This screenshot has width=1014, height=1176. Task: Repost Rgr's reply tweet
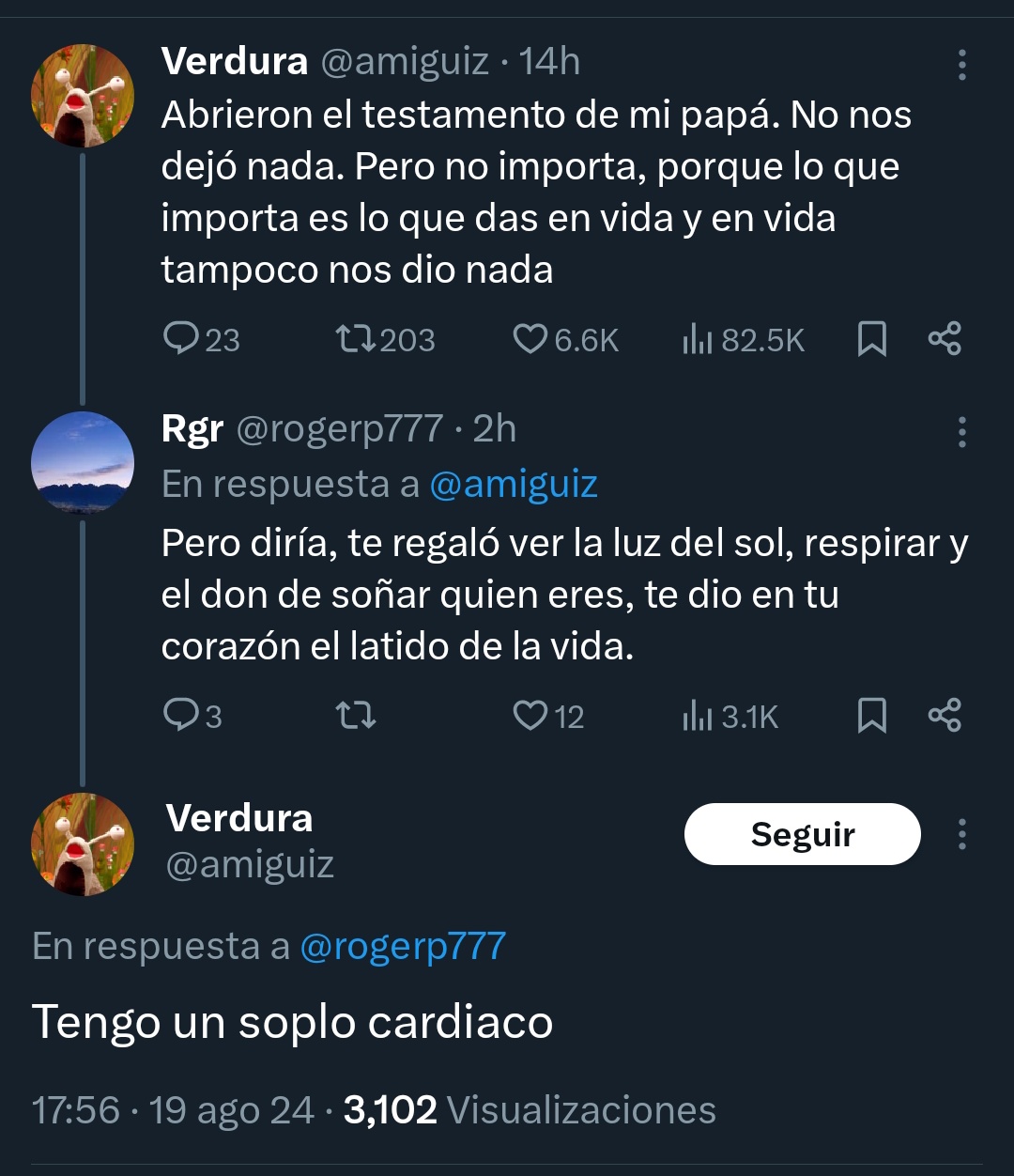point(356,717)
